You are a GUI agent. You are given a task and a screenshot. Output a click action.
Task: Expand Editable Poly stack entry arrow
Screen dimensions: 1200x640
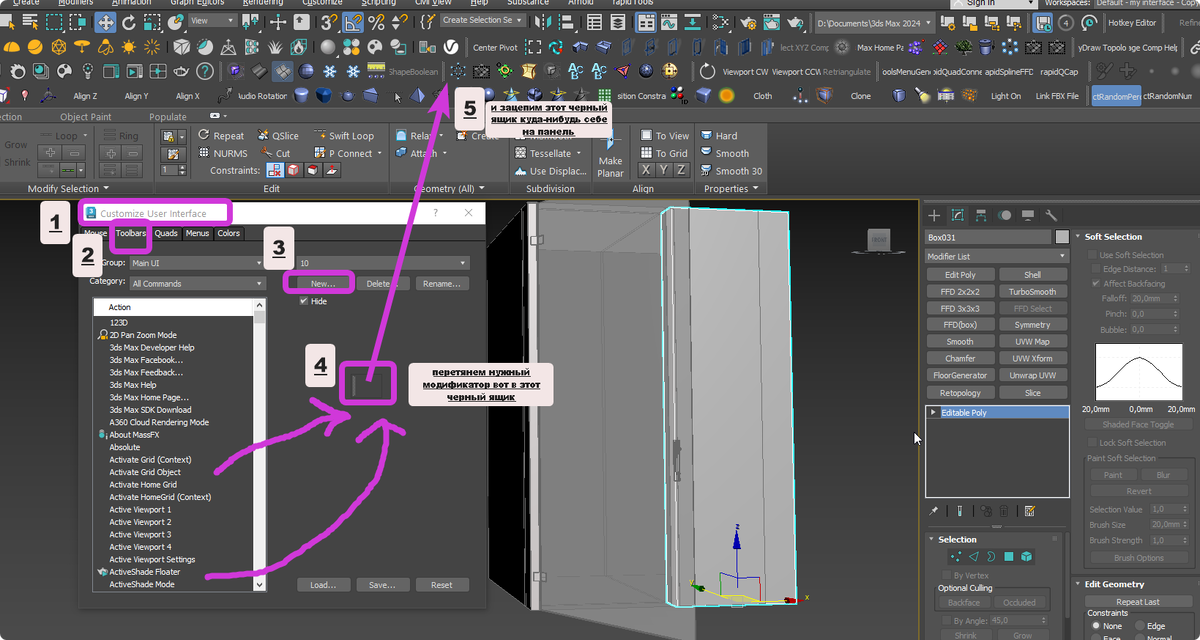pos(934,412)
